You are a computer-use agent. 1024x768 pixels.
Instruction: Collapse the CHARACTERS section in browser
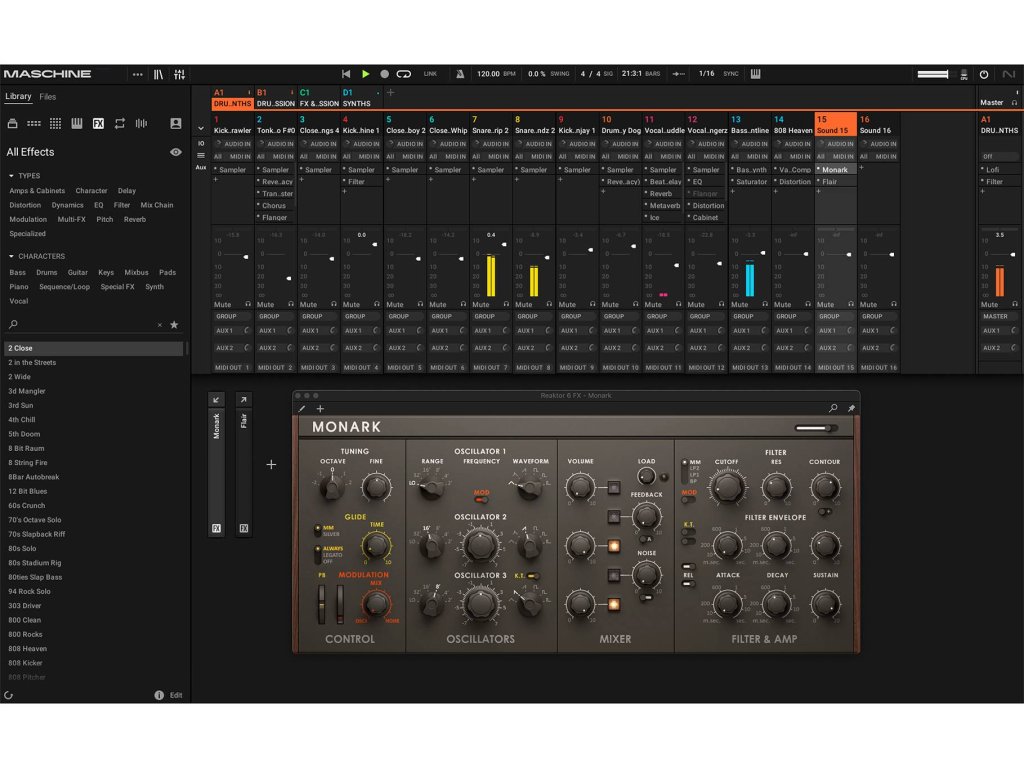(11, 257)
